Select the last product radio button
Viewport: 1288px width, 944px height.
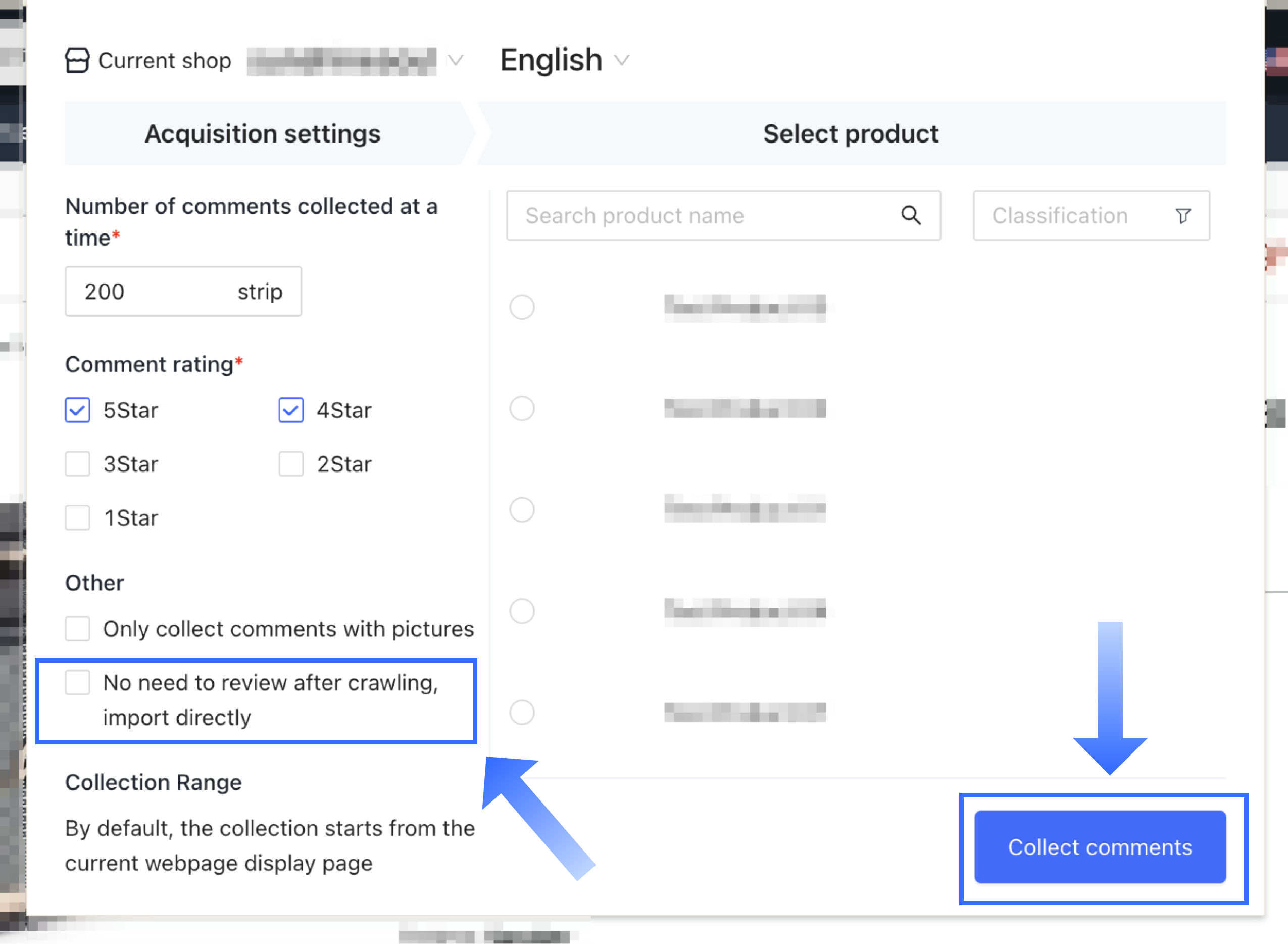pyautogui.click(x=522, y=713)
